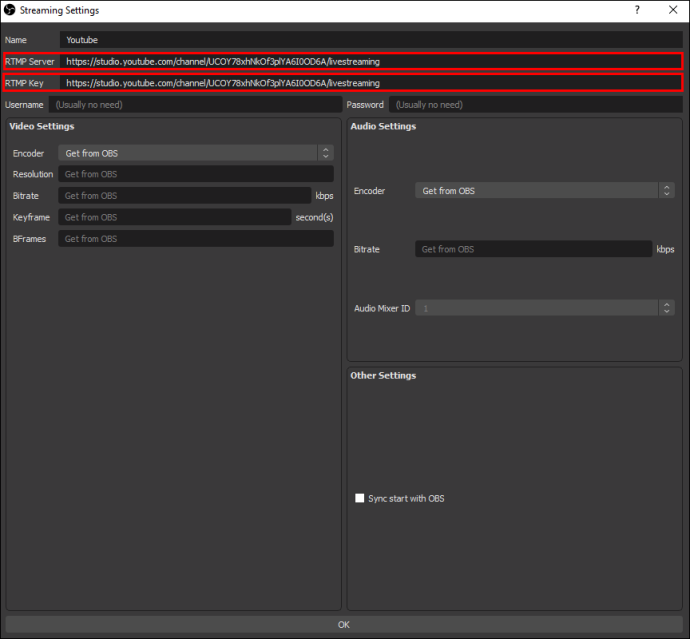690x639 pixels.
Task: Click the Audio Mixer ID spinner box
Action: [545, 308]
